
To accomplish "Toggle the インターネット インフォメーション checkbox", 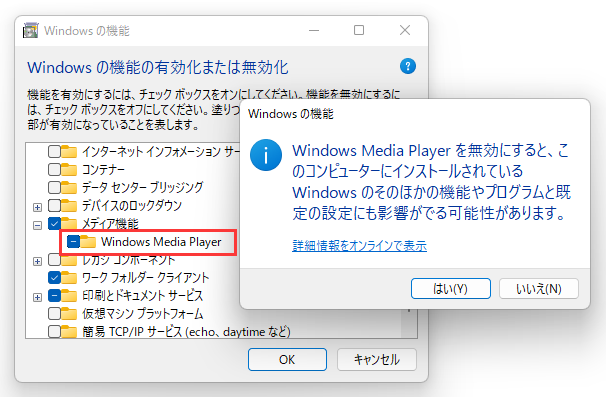I will coord(54,152).
